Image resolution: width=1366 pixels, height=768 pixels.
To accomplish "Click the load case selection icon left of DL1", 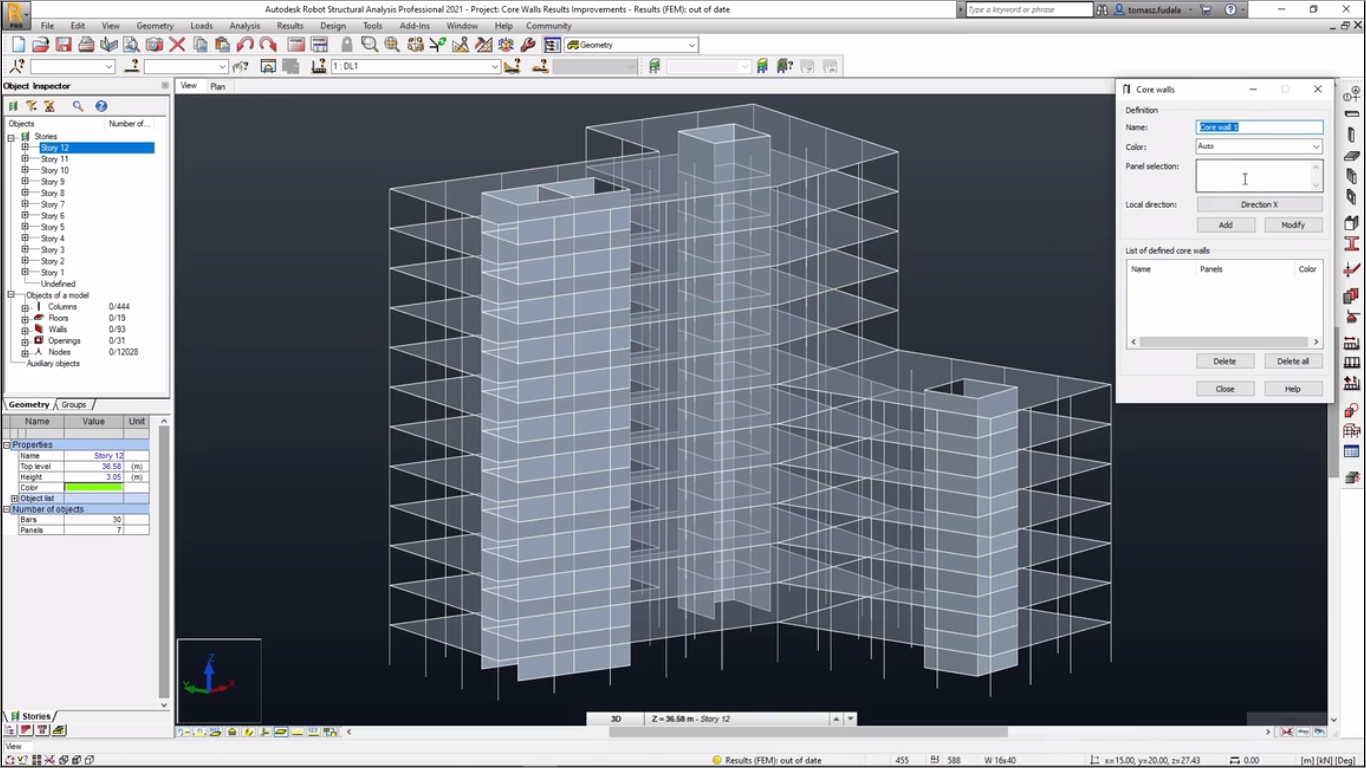I will pyautogui.click(x=318, y=66).
